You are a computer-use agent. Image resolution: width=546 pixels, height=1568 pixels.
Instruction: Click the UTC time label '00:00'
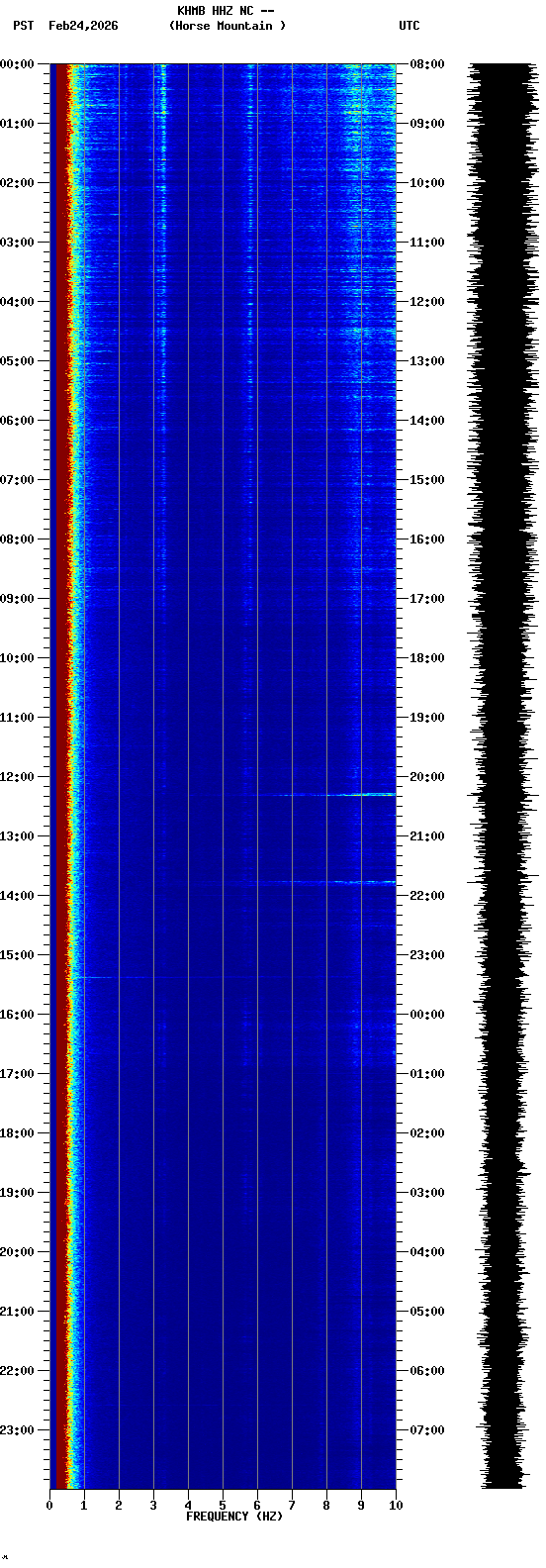click(x=427, y=1015)
